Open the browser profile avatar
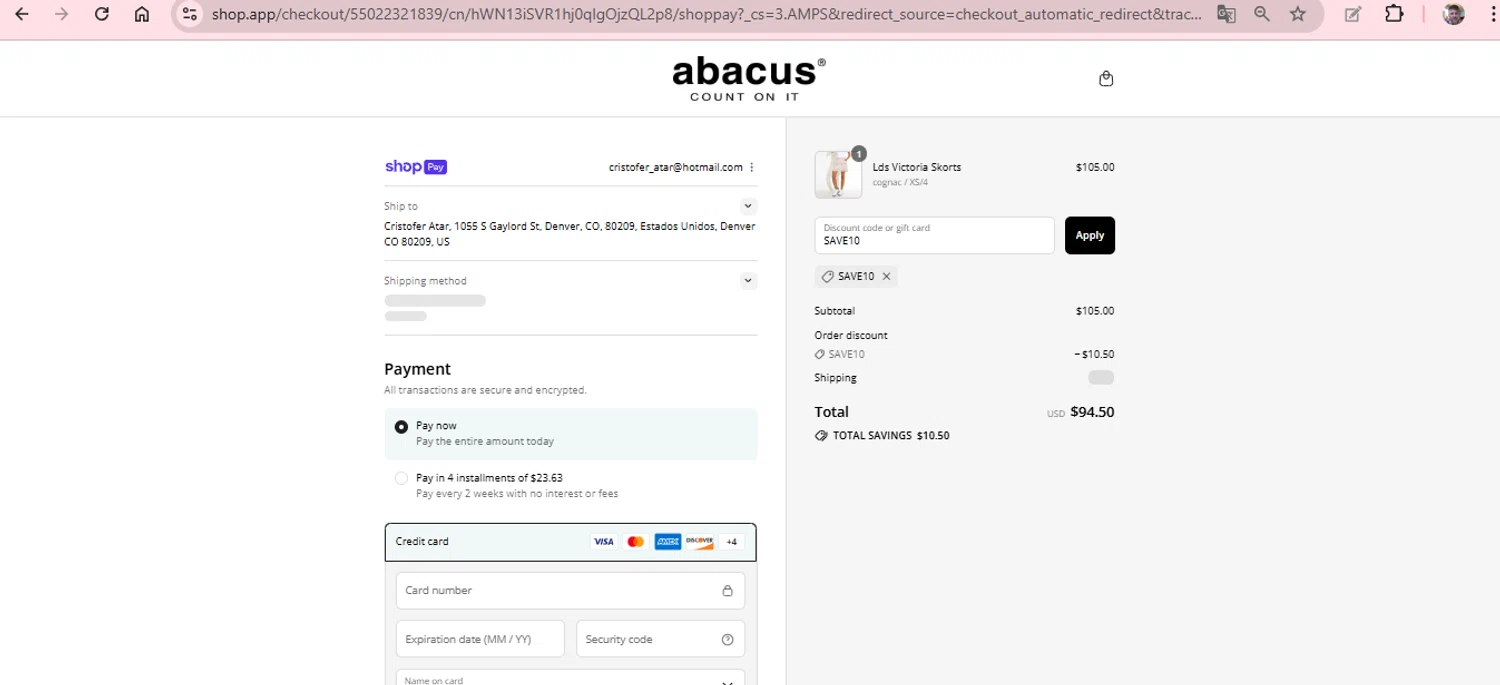The width and height of the screenshot is (1500, 685). pos(1454,14)
